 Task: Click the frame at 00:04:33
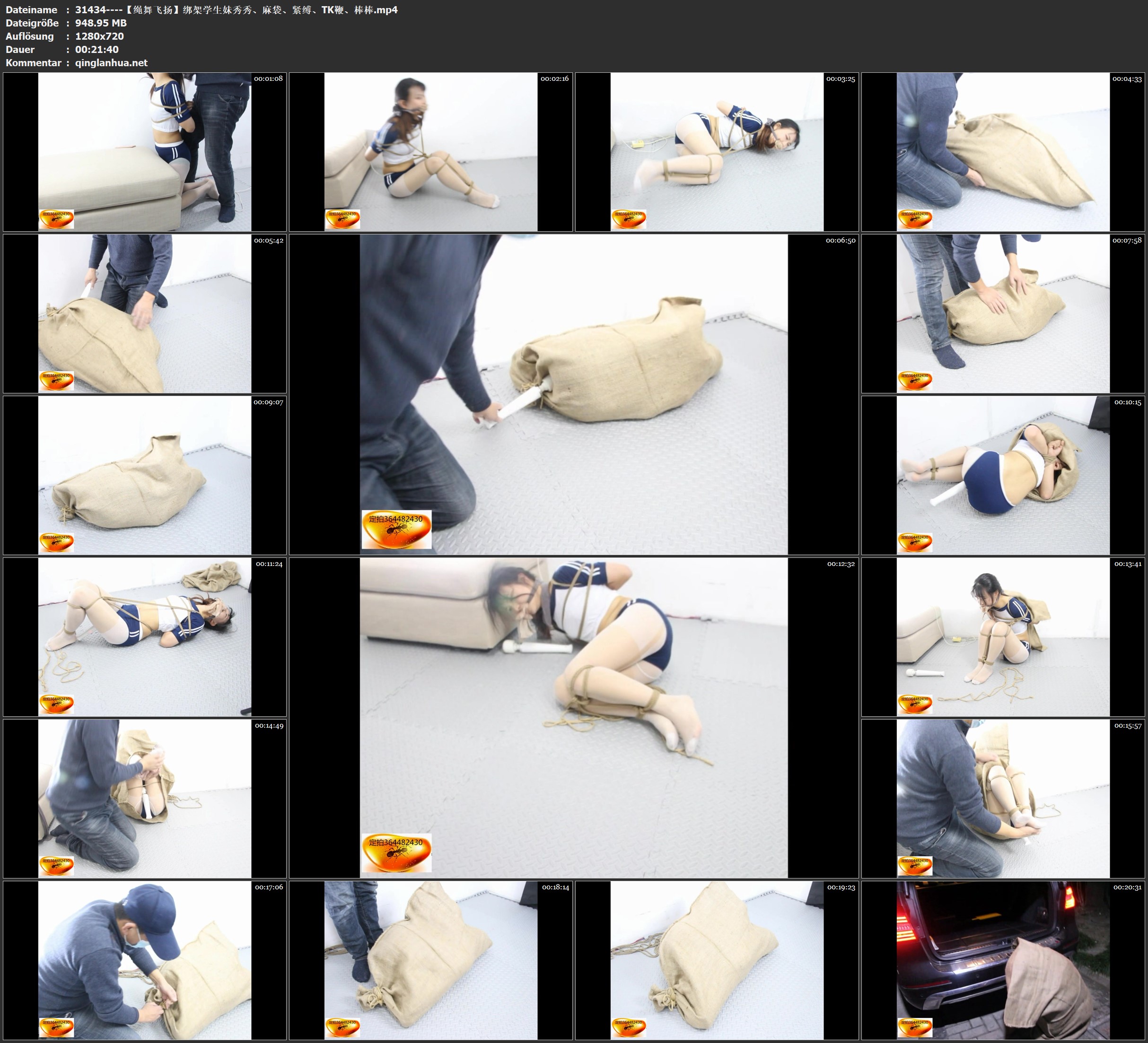(x=1003, y=151)
